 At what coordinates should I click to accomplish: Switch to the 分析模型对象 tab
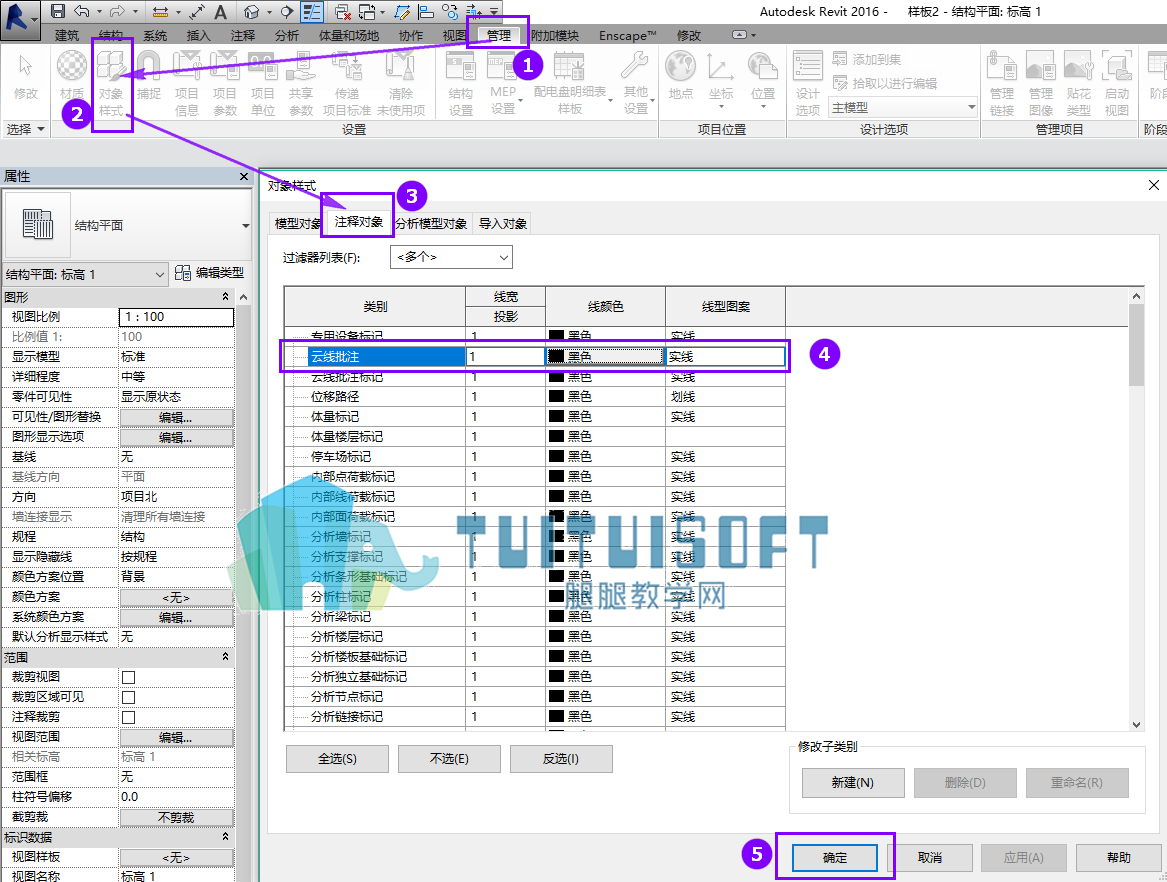click(432, 223)
